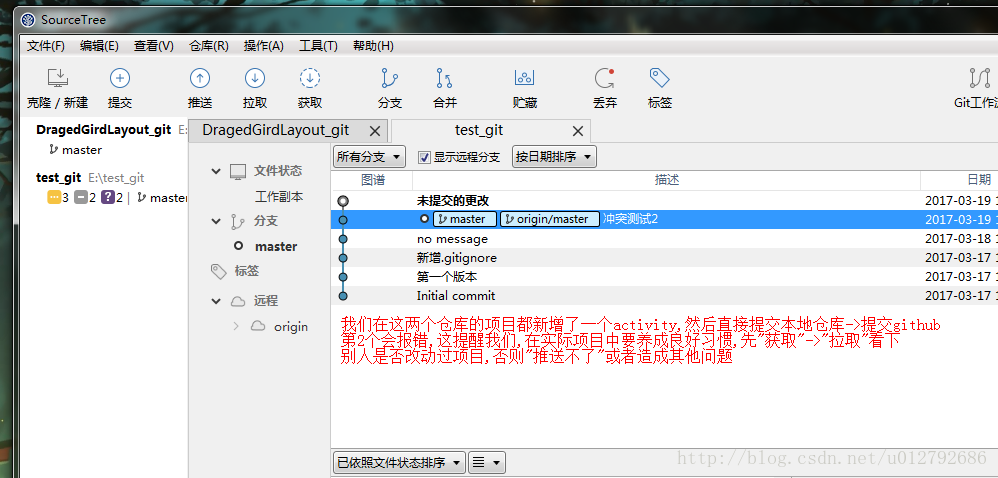998x478 pixels.
Task: Select the 第一个版本 commit
Action: click(664, 277)
